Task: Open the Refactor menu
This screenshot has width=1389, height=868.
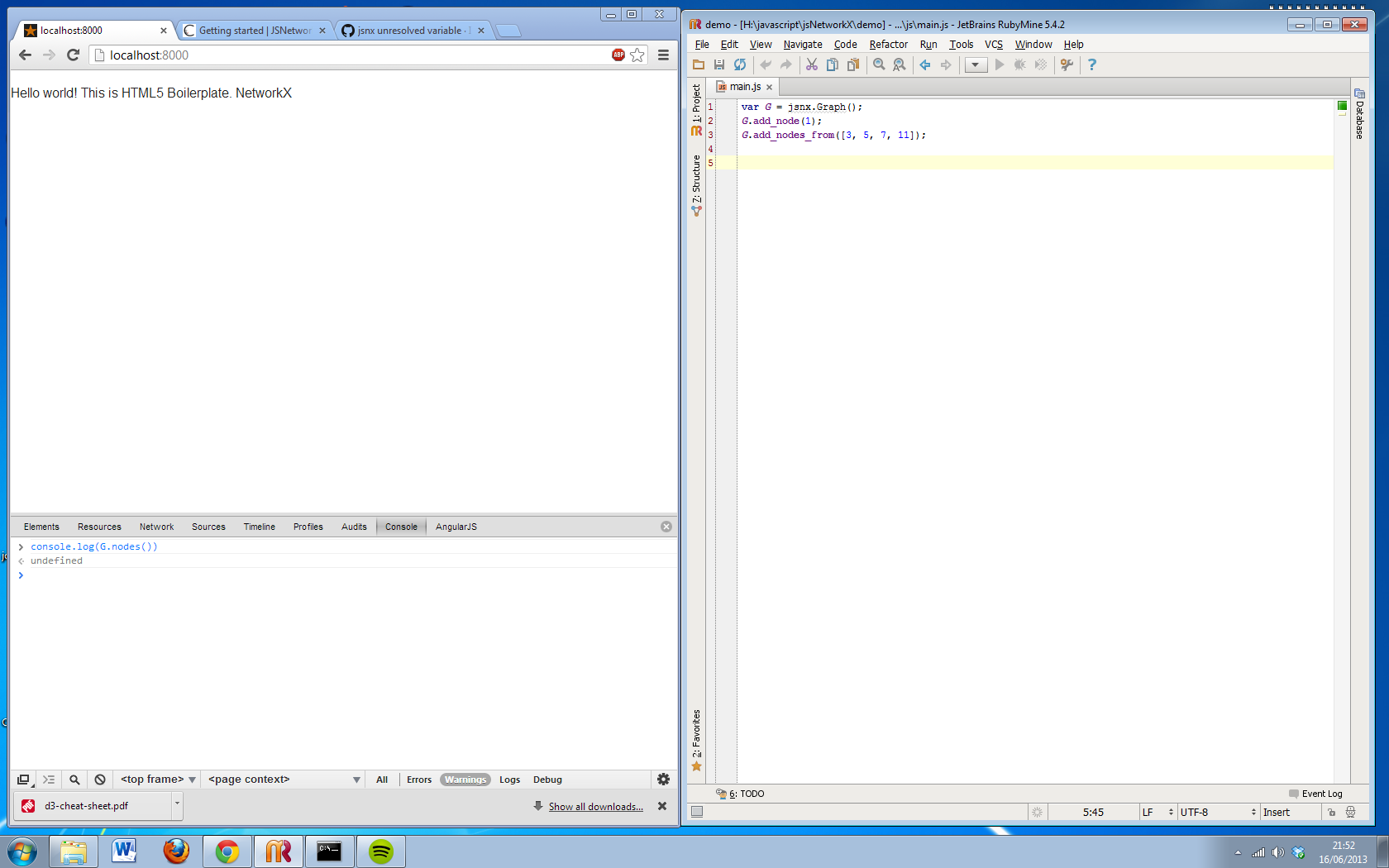Action: coord(889,45)
